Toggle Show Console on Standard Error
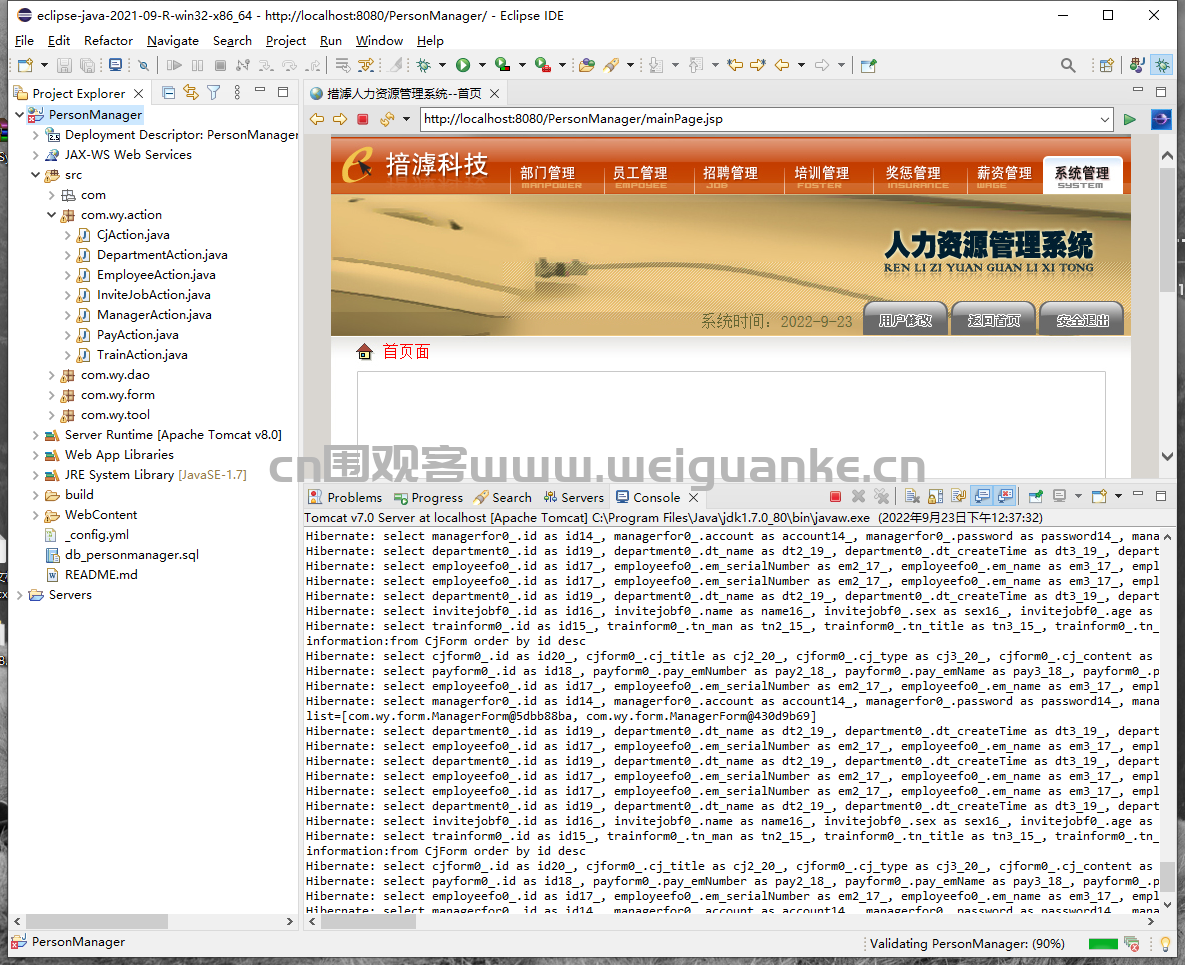The height and width of the screenshot is (965, 1185). [1006, 496]
